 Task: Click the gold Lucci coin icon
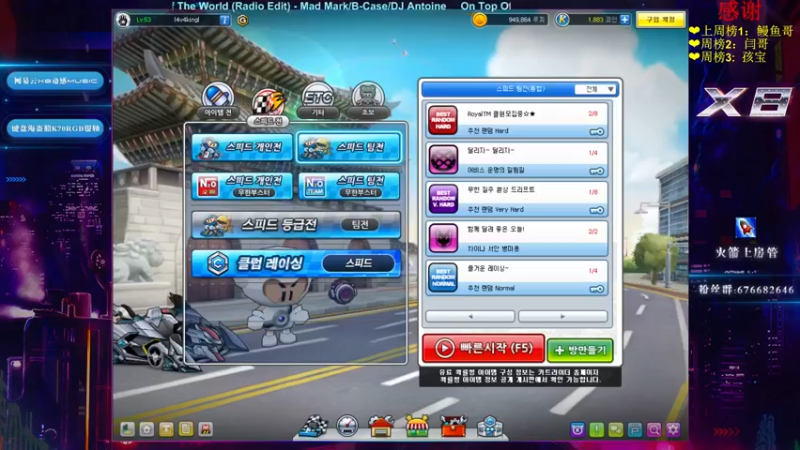coord(479,20)
